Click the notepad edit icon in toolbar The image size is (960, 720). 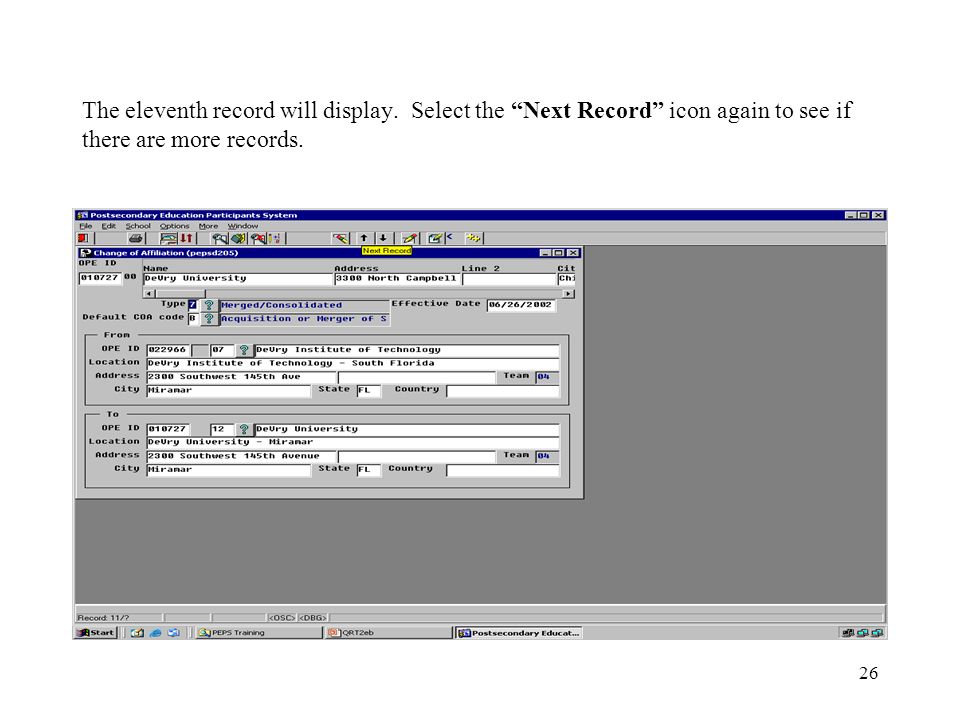pyautogui.click(x=435, y=238)
